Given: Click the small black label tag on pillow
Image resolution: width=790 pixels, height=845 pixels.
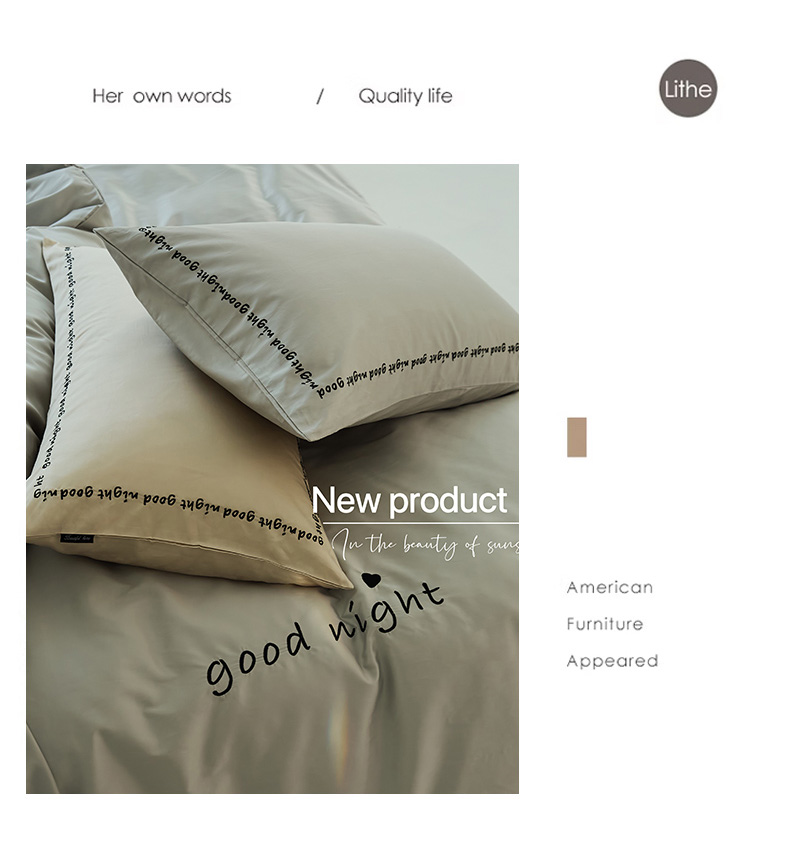Looking at the screenshot, I should click(77, 538).
